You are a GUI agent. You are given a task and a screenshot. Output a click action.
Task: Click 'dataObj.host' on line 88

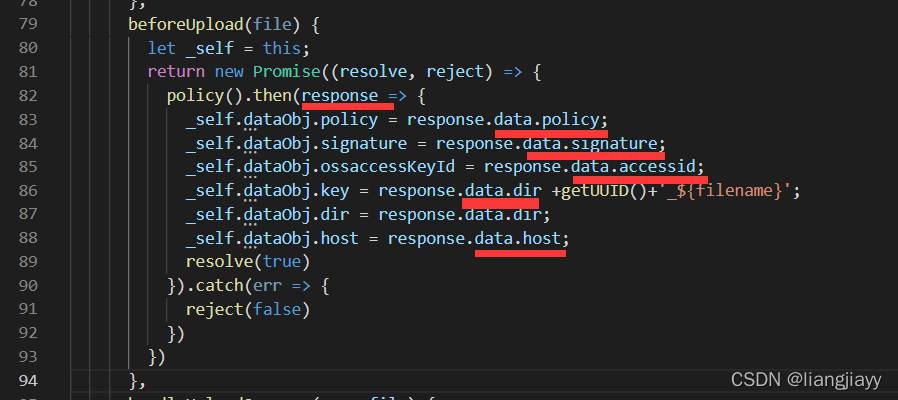pyautogui.click(x=301, y=238)
